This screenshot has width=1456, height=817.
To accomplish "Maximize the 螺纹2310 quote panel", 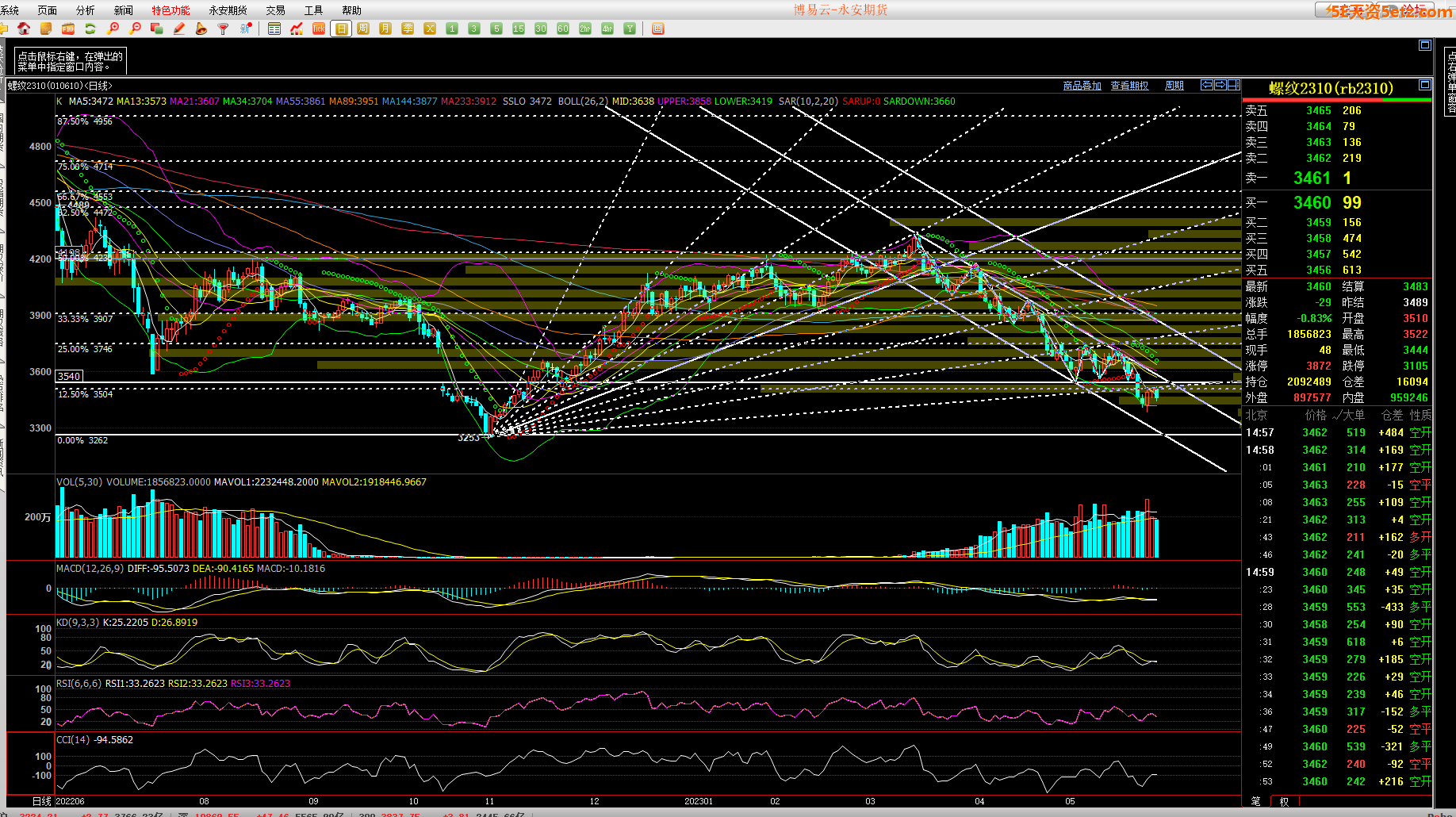I will pos(1424,85).
